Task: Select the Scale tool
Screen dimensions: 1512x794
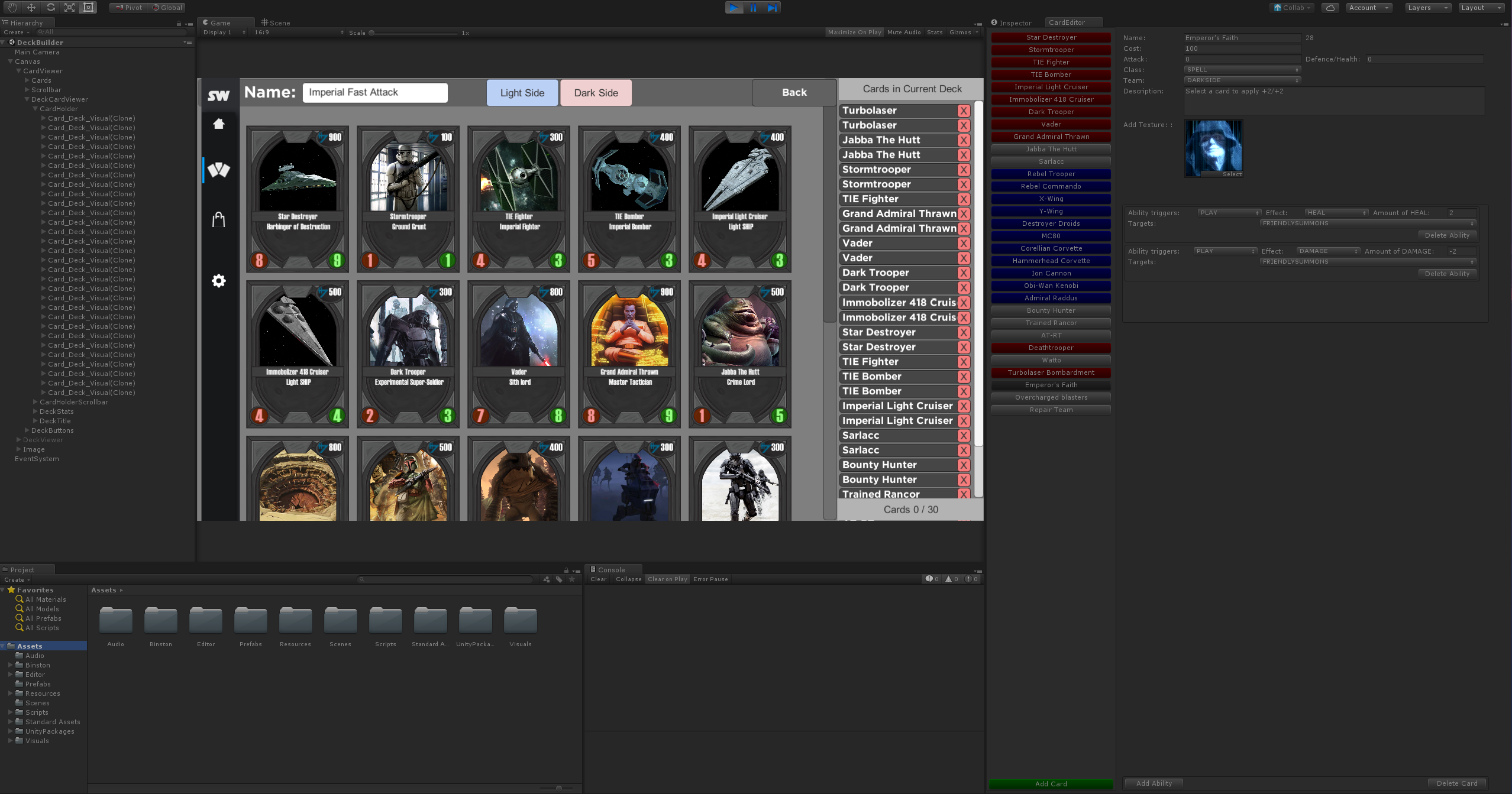Action: (x=70, y=8)
